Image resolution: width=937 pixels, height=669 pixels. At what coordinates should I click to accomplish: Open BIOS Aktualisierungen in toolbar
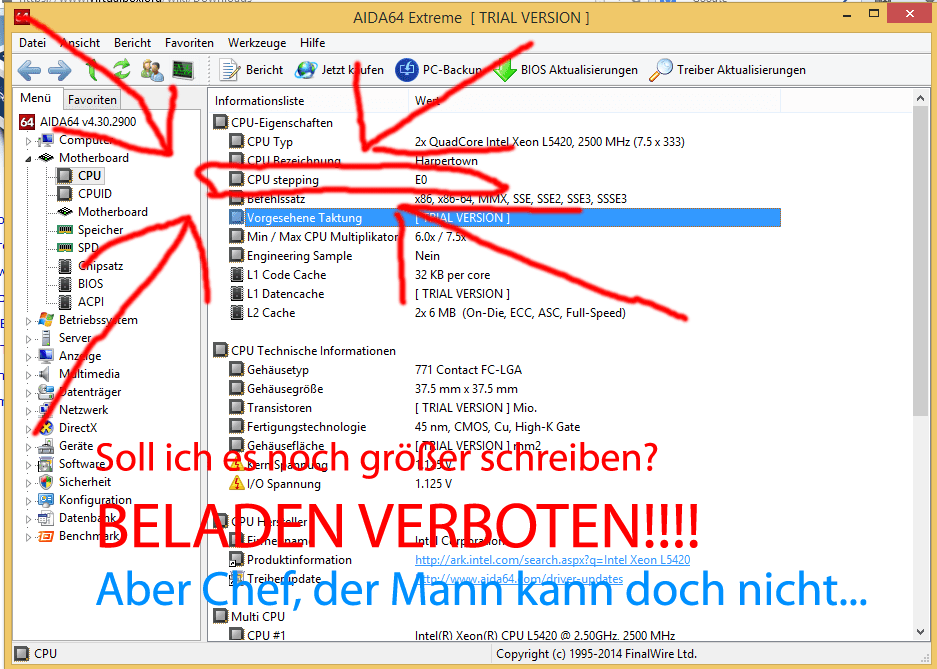coord(565,70)
